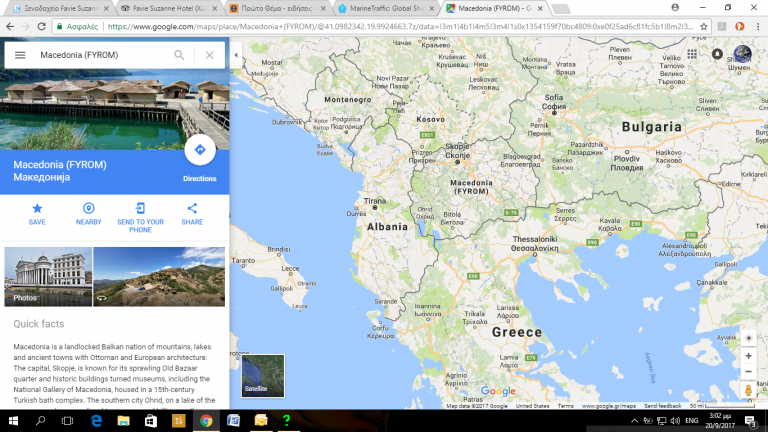Switch to the Πρώτο Θέμα news tab
The image size is (768, 432).
[x=278, y=8]
